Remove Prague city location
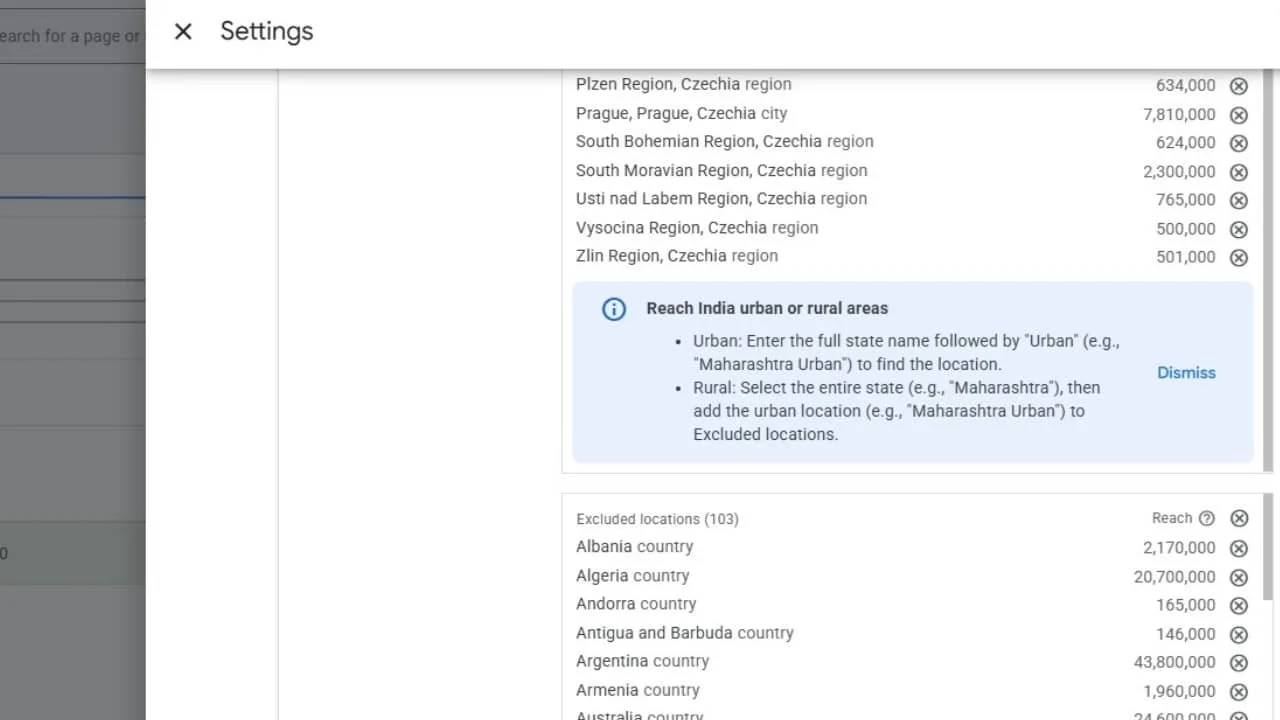Screen dimensions: 1280x720 coord(1239,115)
